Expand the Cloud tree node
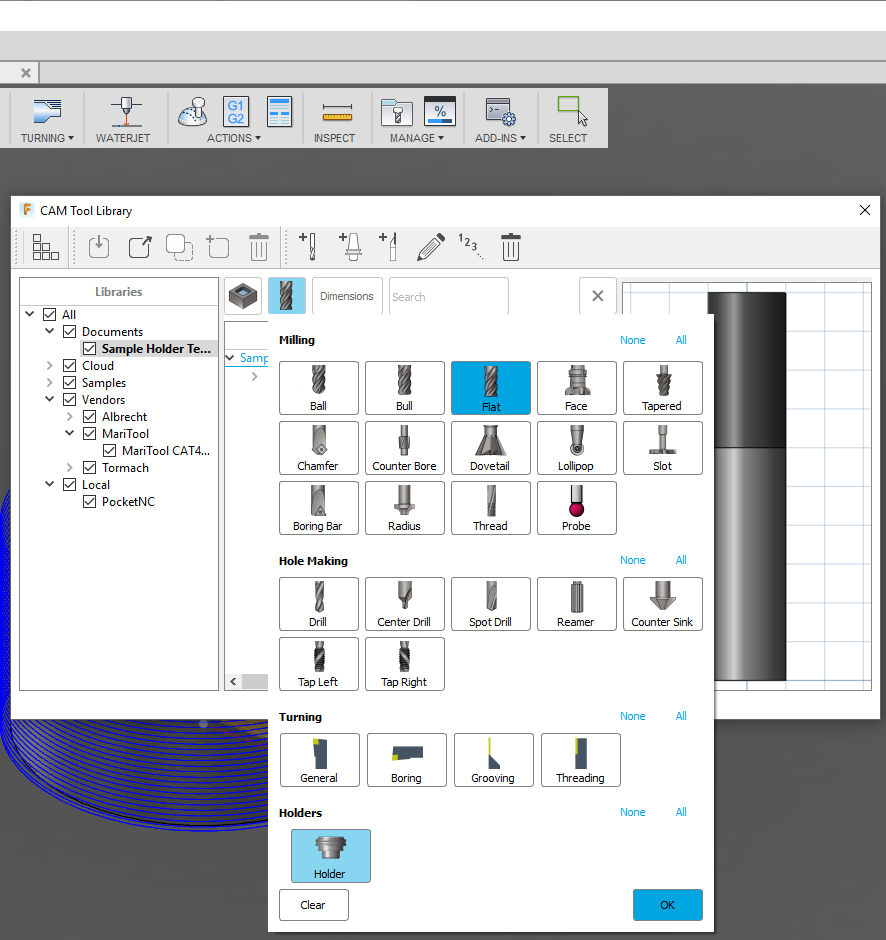886x940 pixels. coord(50,365)
